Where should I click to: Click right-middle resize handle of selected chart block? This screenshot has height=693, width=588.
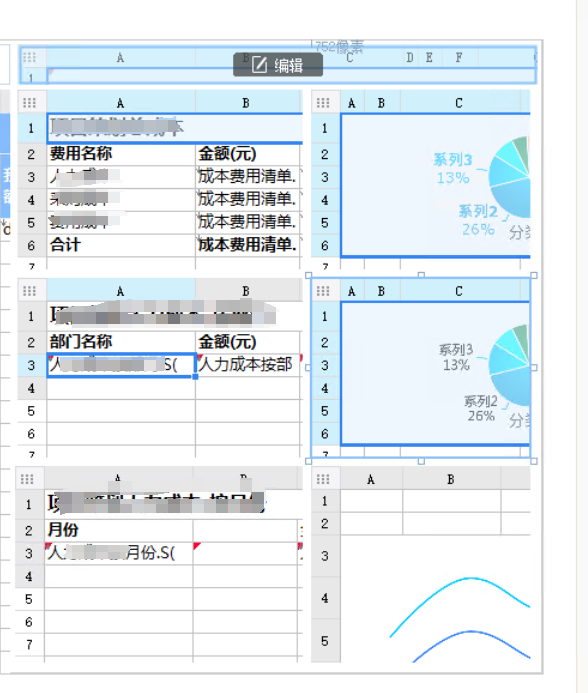click(x=534, y=368)
